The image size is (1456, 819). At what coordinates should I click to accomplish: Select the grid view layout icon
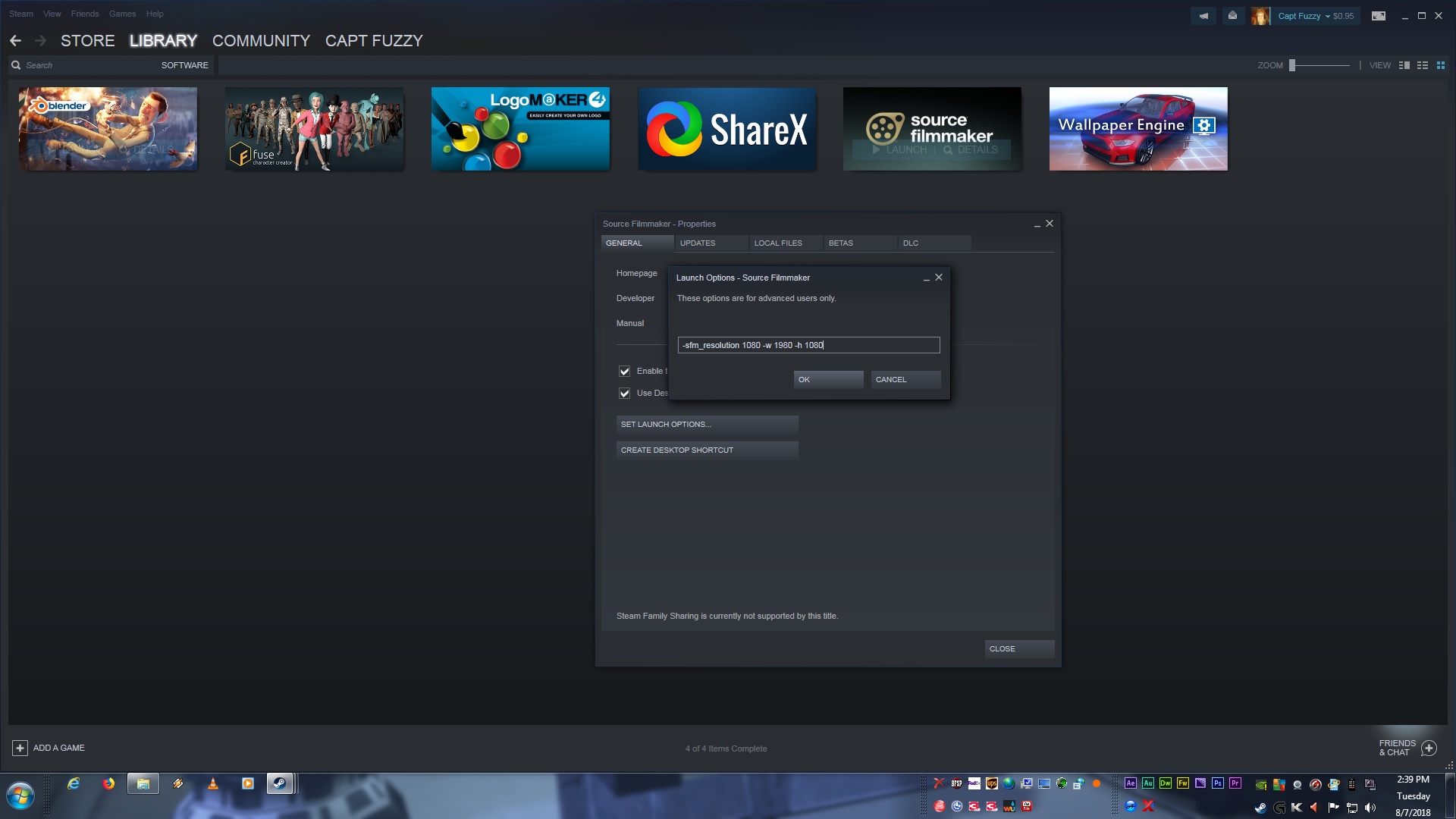tap(1441, 65)
